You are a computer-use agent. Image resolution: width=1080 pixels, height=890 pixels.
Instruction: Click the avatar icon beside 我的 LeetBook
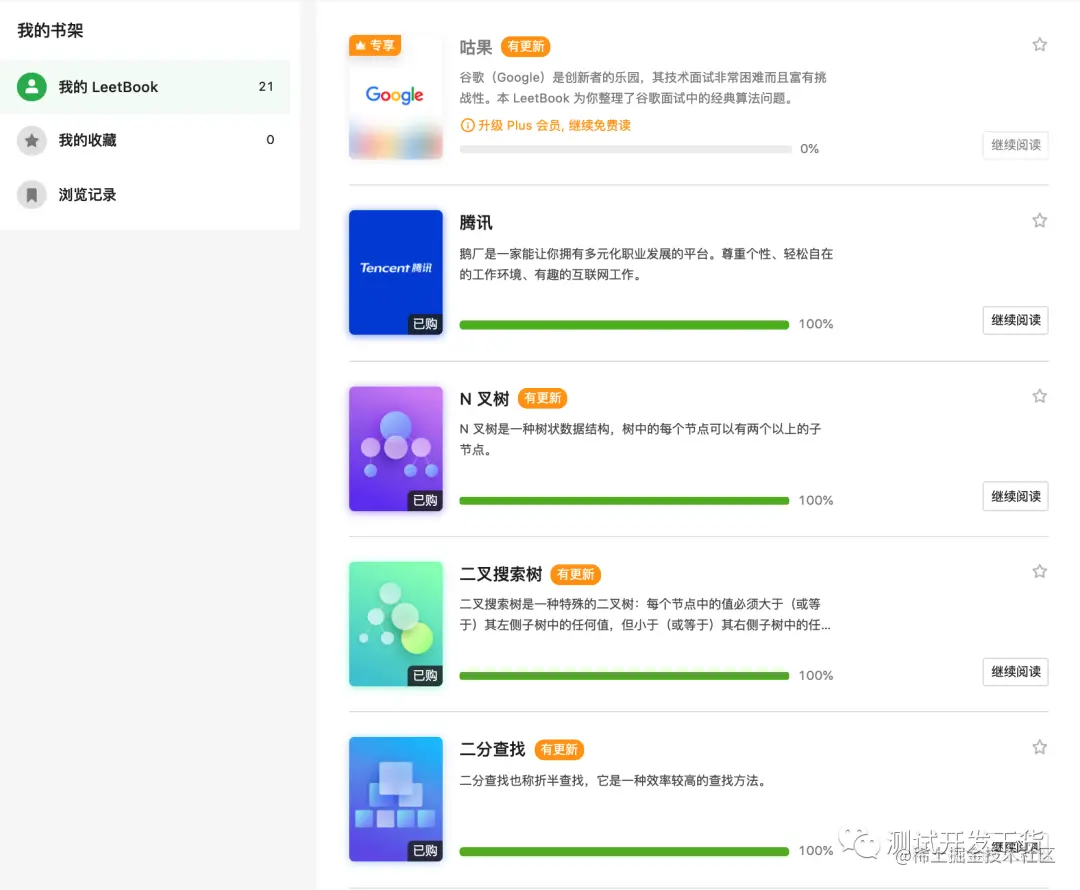[31, 87]
